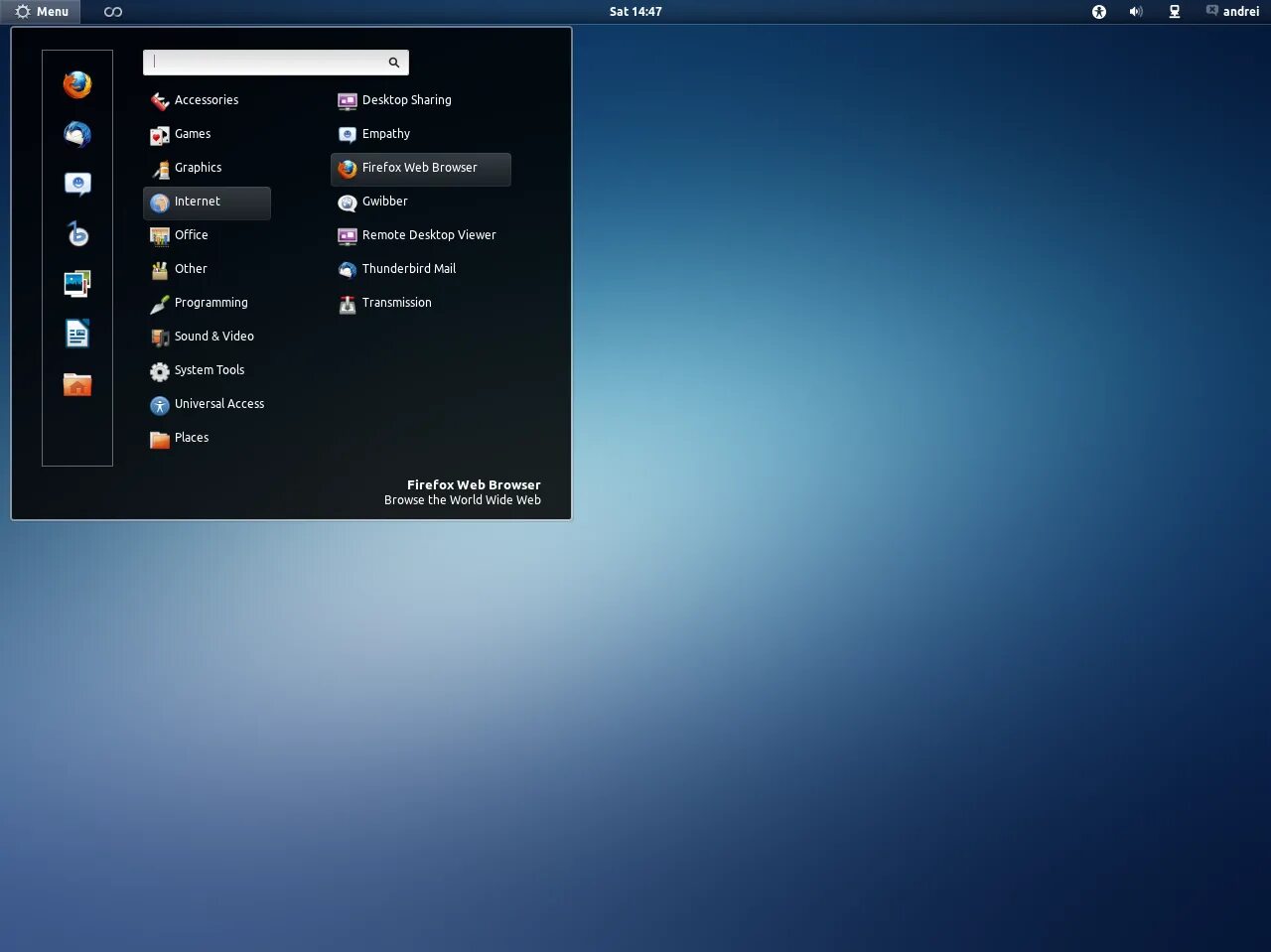Open the volume control icon

[1136, 12]
